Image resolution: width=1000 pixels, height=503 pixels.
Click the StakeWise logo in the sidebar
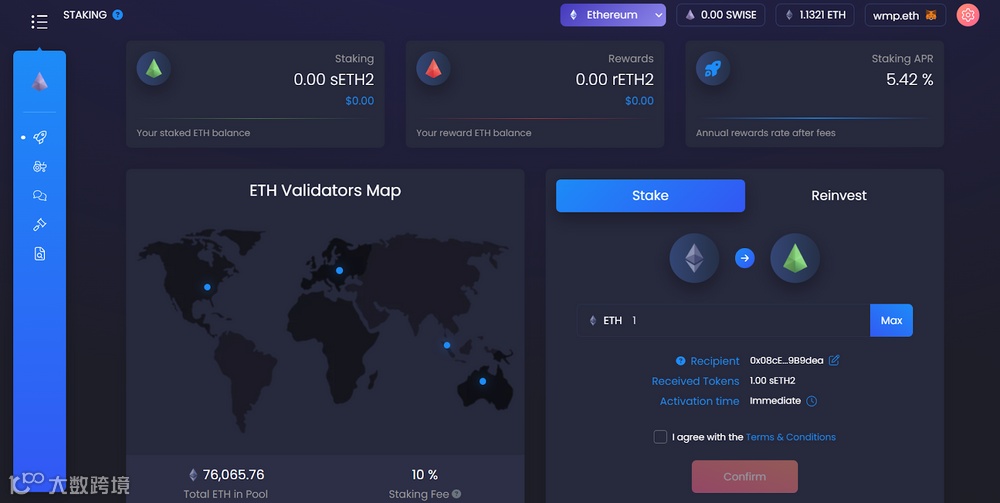coord(40,82)
